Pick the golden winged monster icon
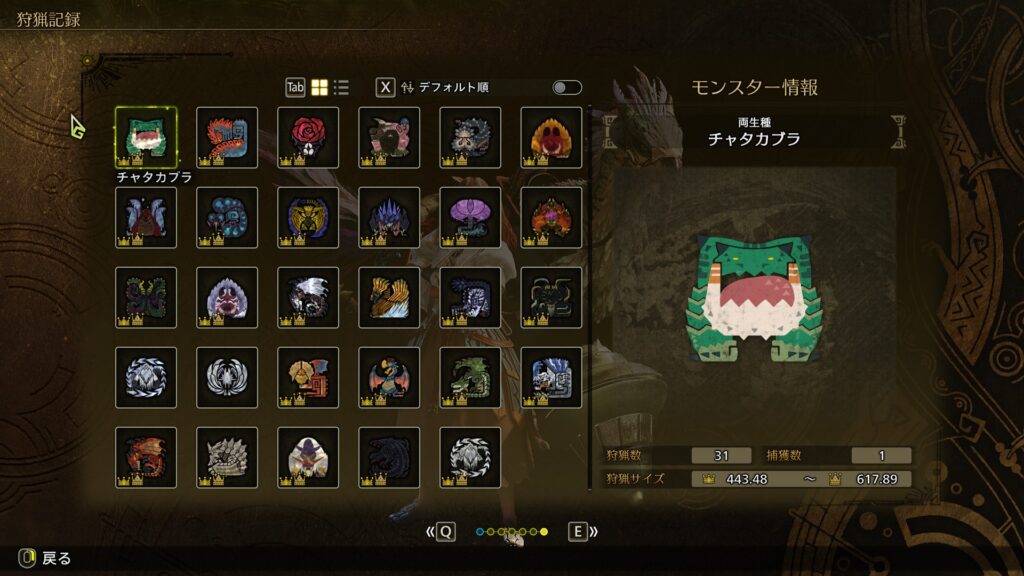Screen dimensions: 1024x576 389,297
